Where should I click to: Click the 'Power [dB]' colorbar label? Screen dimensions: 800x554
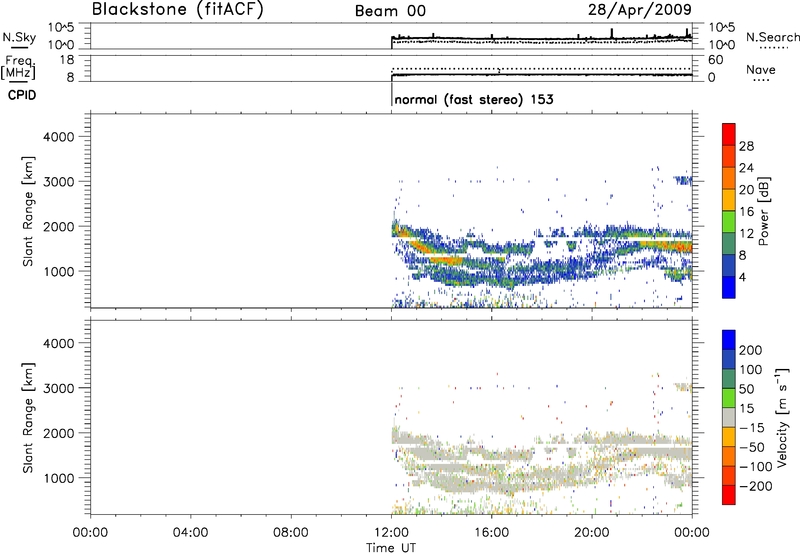[x=764, y=211]
